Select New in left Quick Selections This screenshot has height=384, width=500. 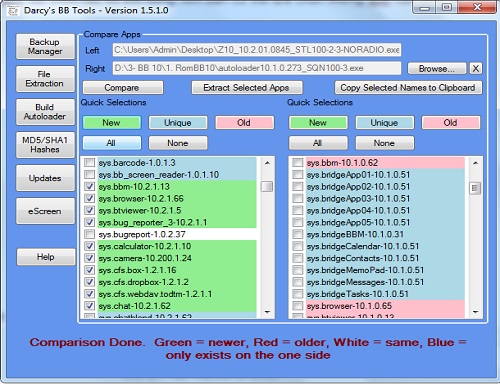click(112, 123)
